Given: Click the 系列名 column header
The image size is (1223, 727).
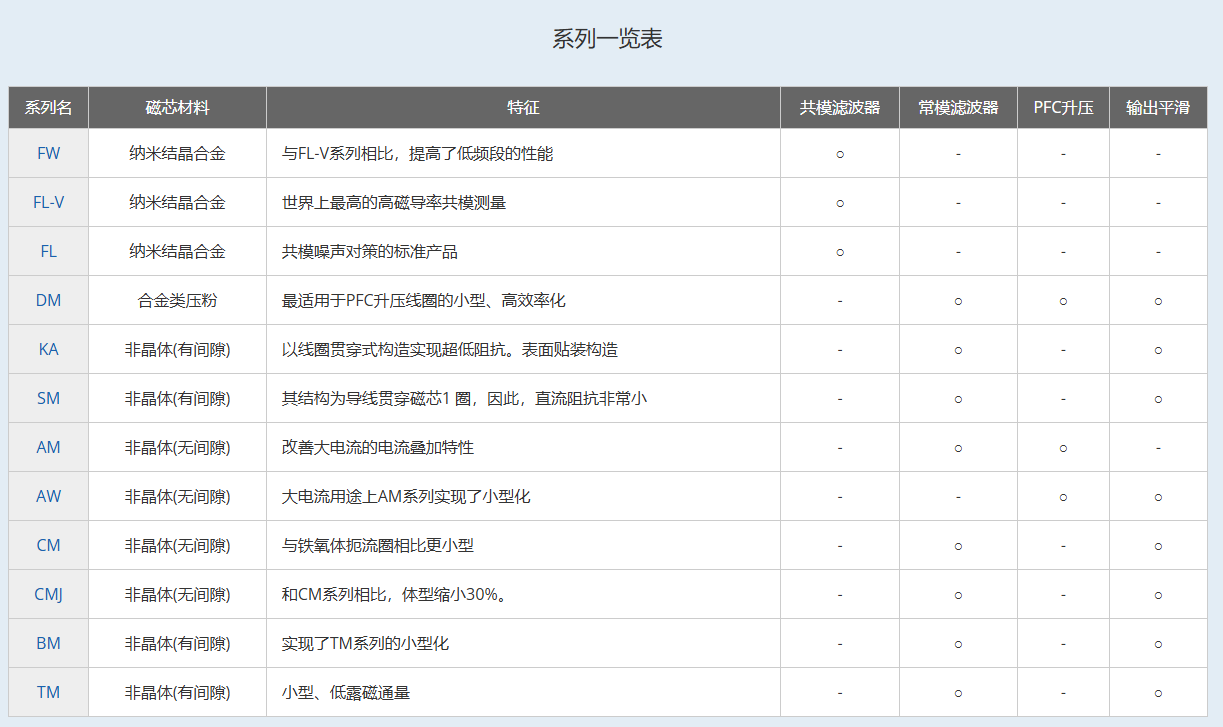Looking at the screenshot, I should [48, 108].
